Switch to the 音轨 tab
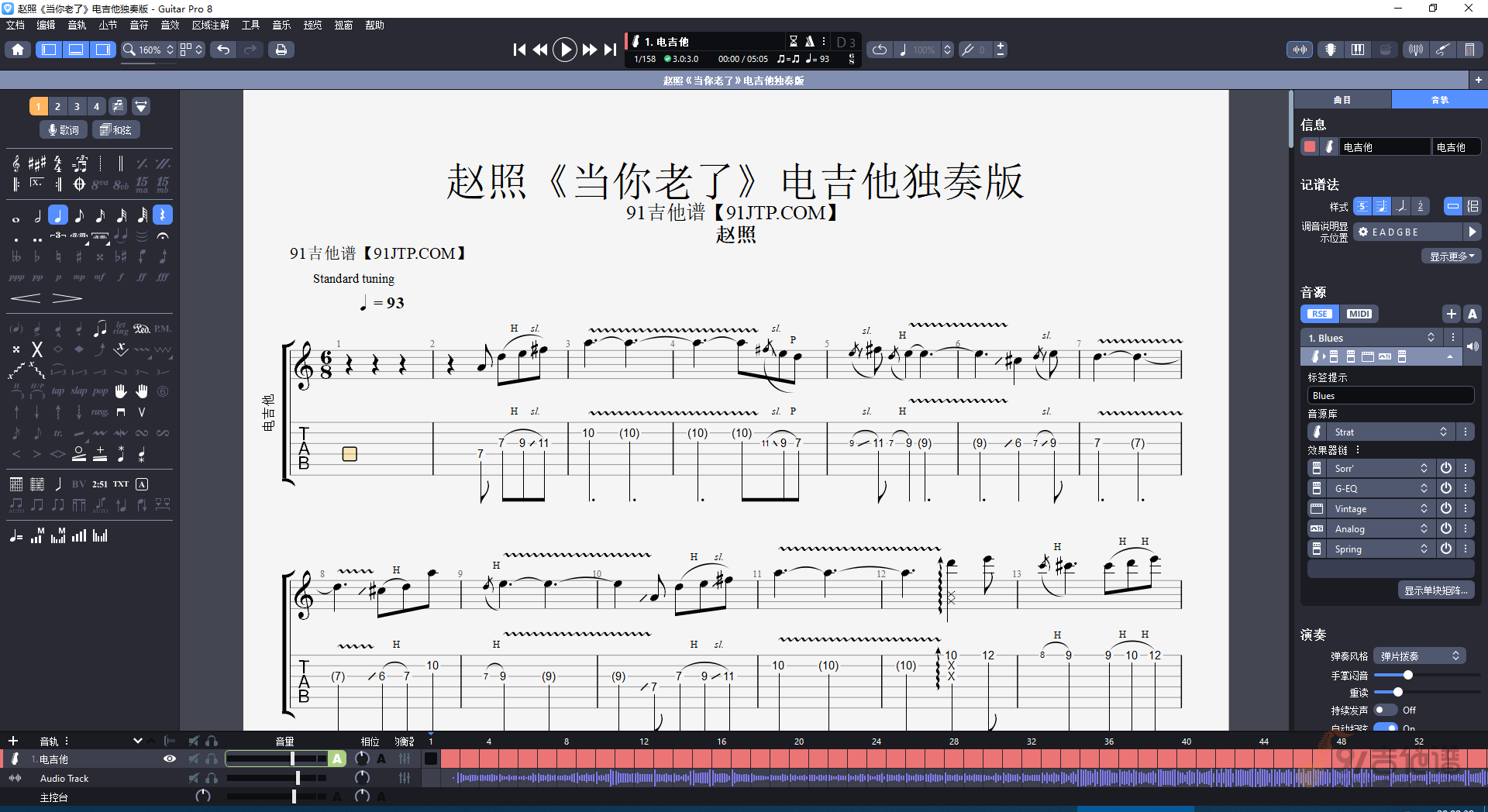Image resolution: width=1488 pixels, height=812 pixels. [x=1439, y=99]
